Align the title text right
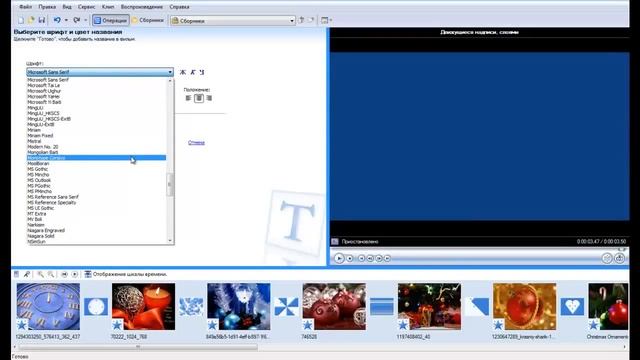640x360 pixels. tap(209, 98)
